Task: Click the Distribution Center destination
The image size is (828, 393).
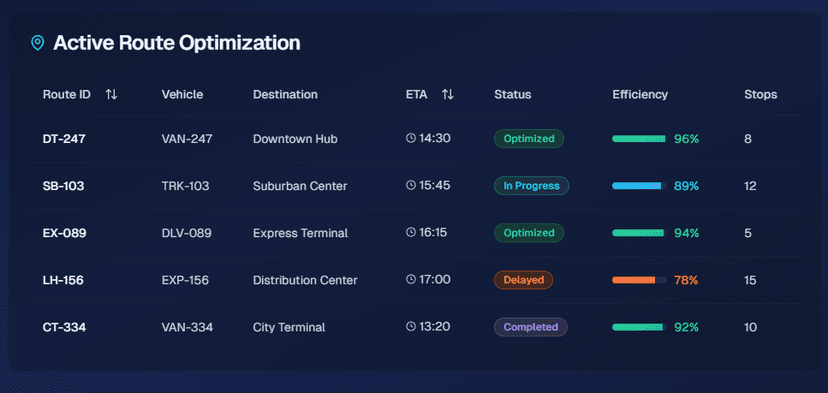Action: [305, 280]
